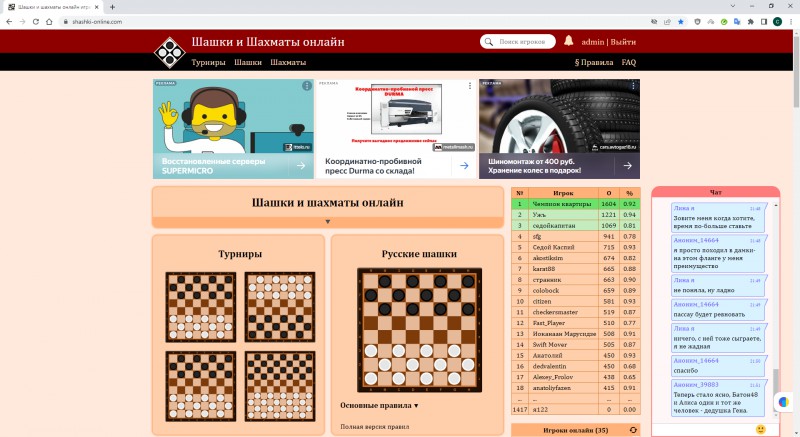Open the Chrome profile avatar

point(777,21)
